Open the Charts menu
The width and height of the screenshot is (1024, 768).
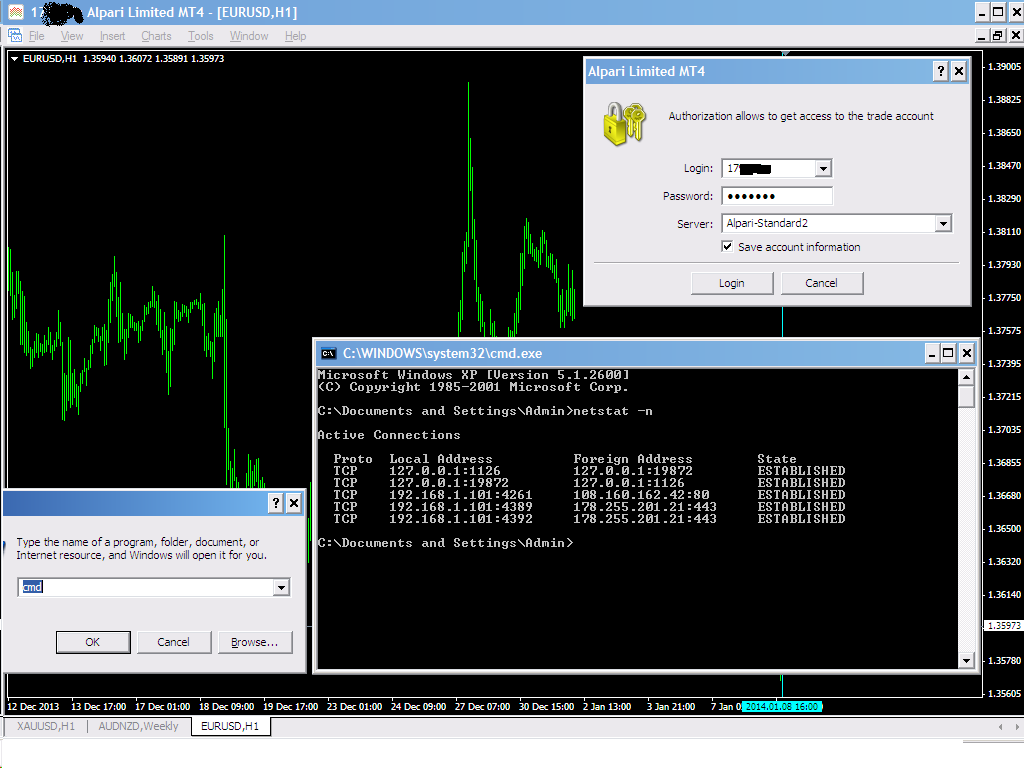[x=156, y=36]
